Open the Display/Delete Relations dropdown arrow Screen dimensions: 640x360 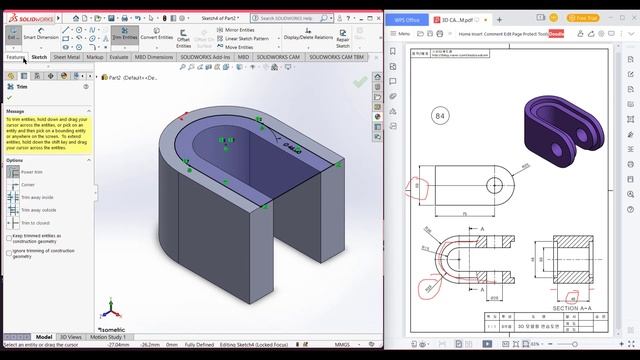[308, 48]
